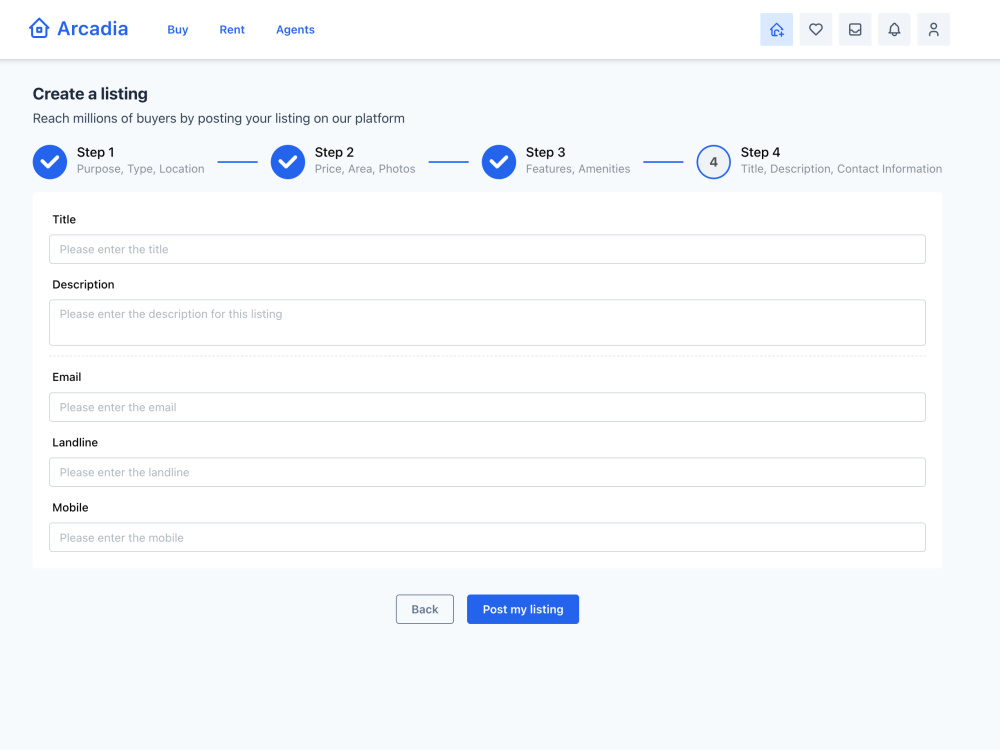The height and width of the screenshot is (750, 1000).
Task: Click 'Reach millions of buyers' subtitle text
Action: pyautogui.click(x=219, y=119)
